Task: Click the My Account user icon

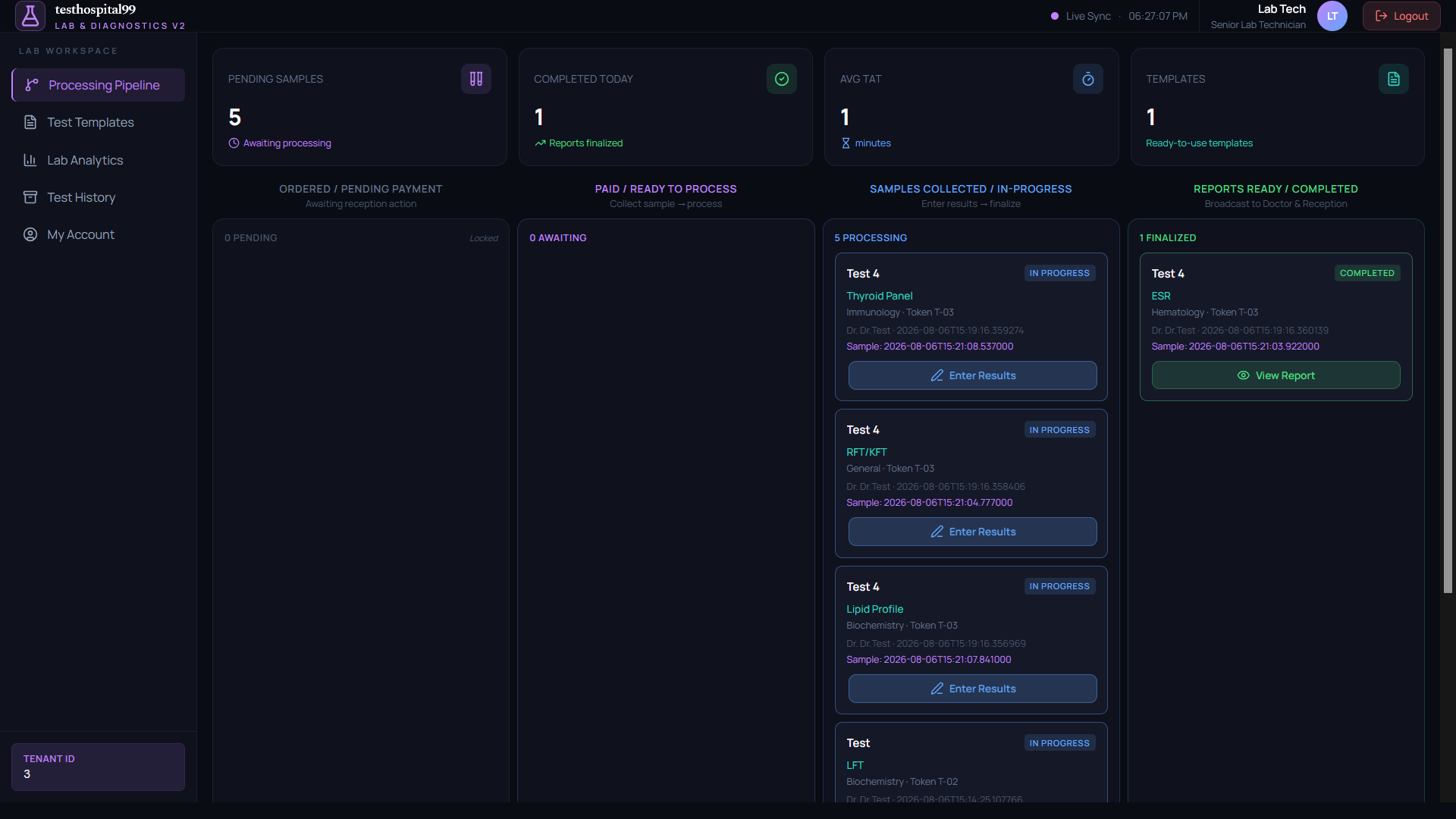Action: (30, 234)
